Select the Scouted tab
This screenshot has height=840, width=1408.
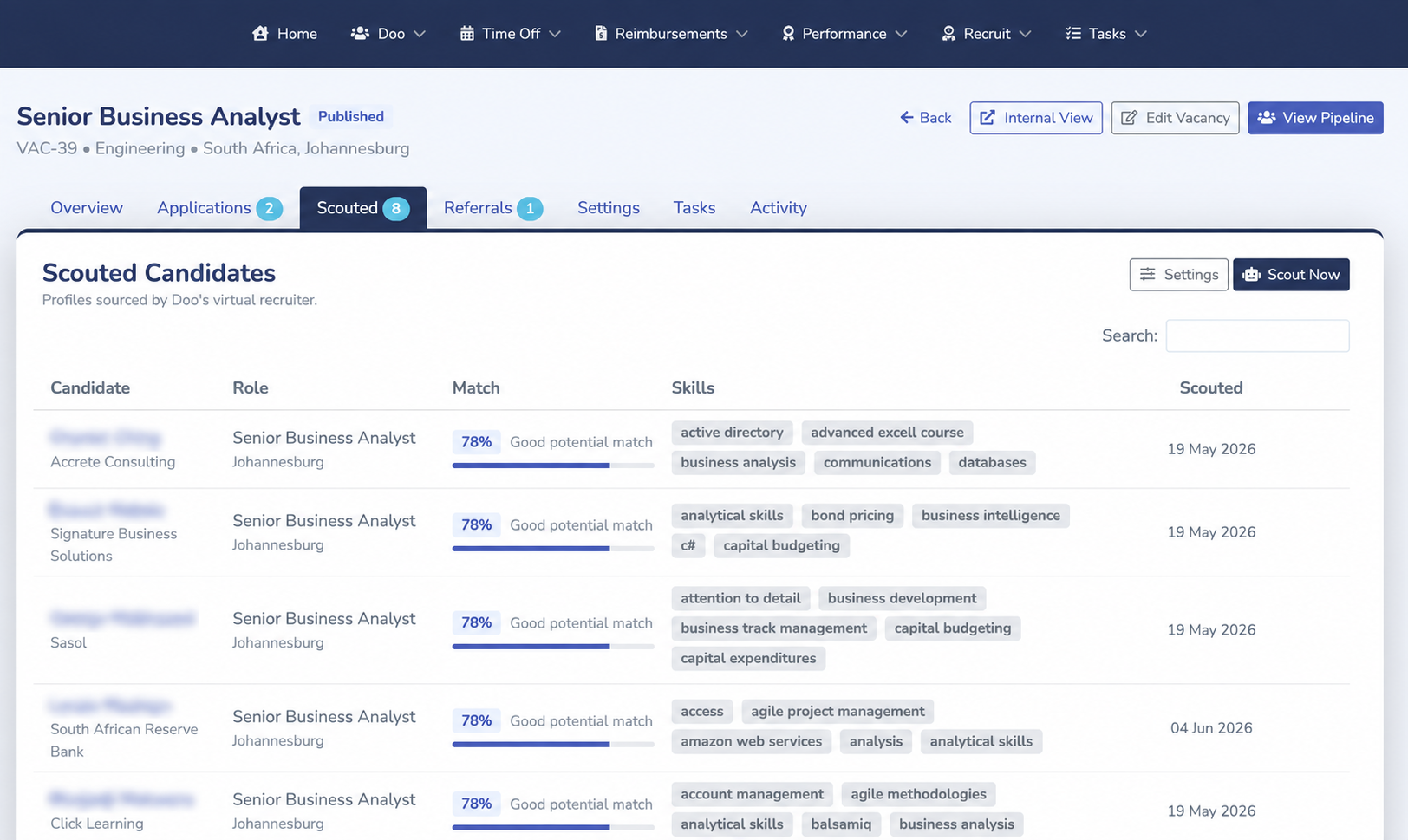click(363, 208)
